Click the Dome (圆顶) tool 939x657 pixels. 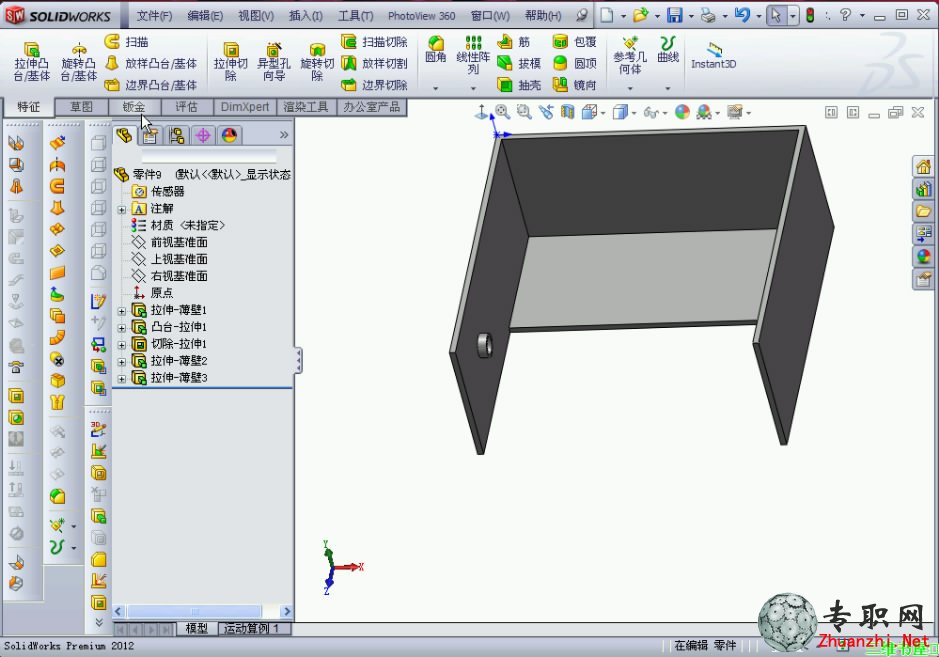point(574,63)
